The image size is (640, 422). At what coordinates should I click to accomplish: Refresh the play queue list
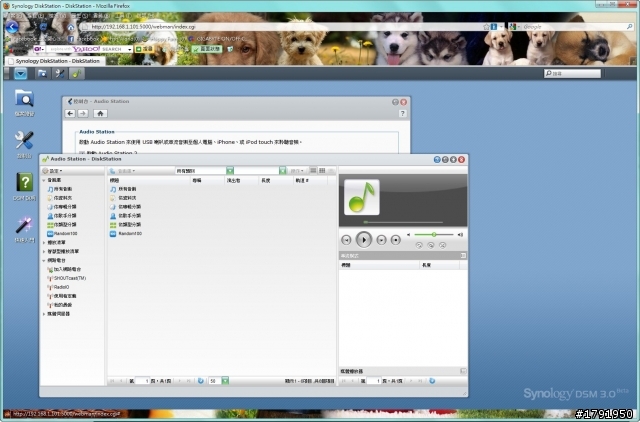(x=432, y=381)
